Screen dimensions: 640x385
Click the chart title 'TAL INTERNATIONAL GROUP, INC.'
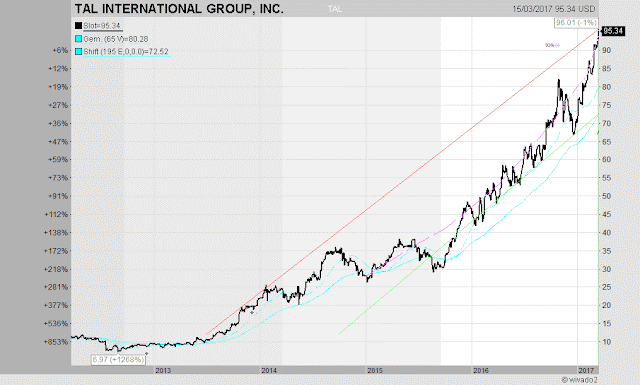click(179, 9)
